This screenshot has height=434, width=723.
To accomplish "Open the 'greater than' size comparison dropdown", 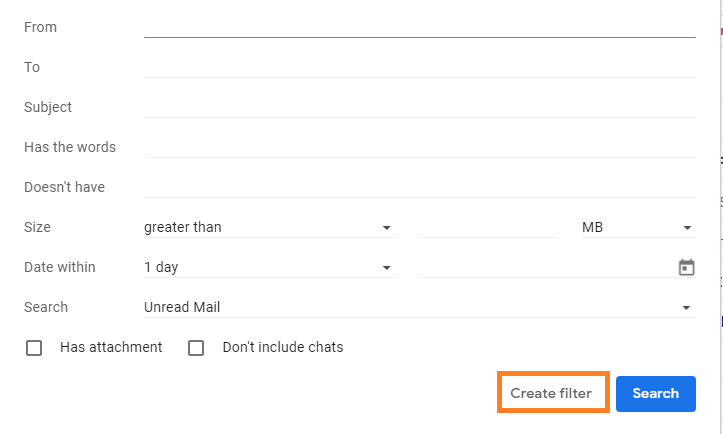I will (x=270, y=227).
